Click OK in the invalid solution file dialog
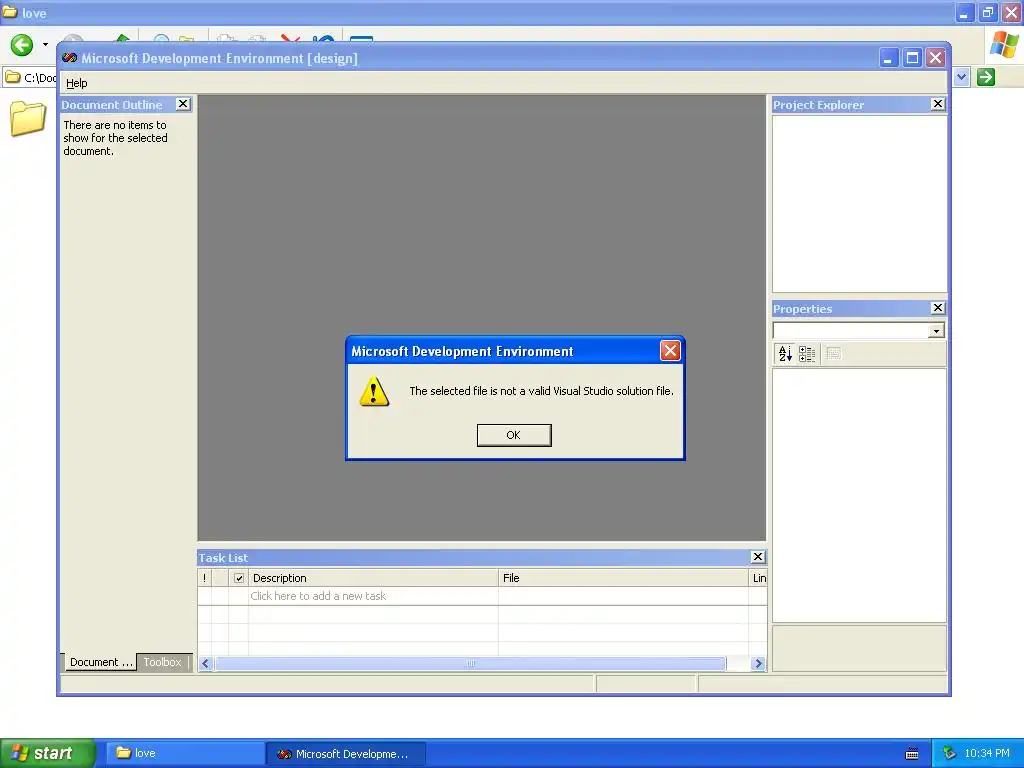Viewport: 1024px width, 768px height. coord(514,435)
